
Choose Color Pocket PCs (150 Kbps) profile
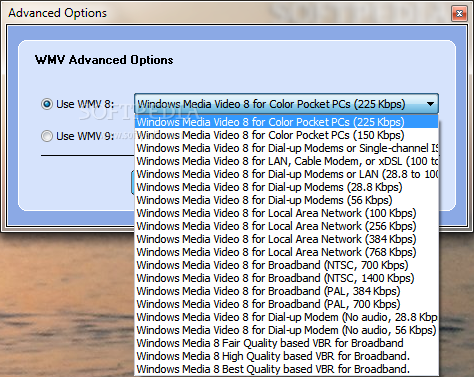point(286,135)
